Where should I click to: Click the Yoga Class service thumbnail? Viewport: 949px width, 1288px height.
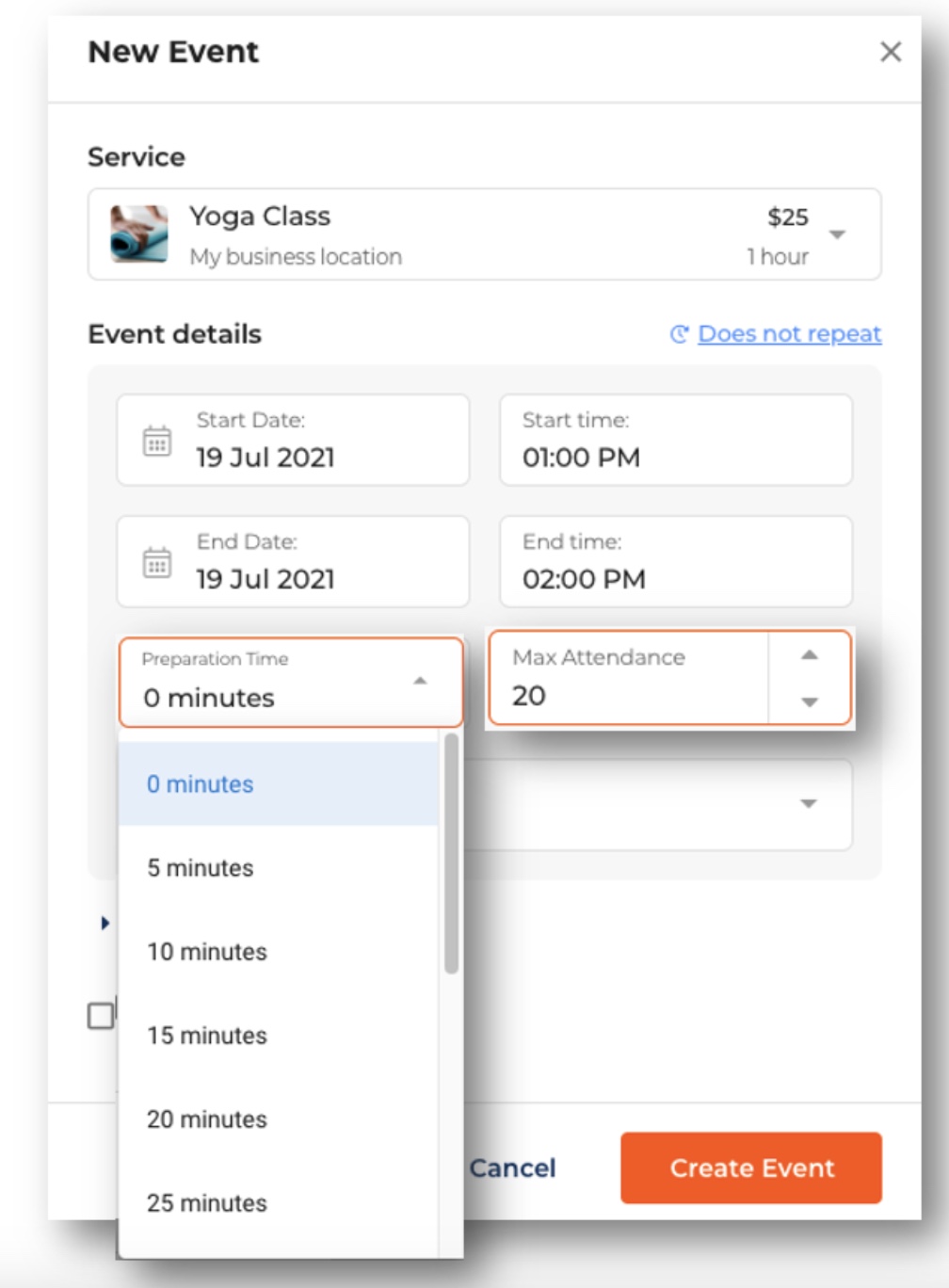pos(139,233)
